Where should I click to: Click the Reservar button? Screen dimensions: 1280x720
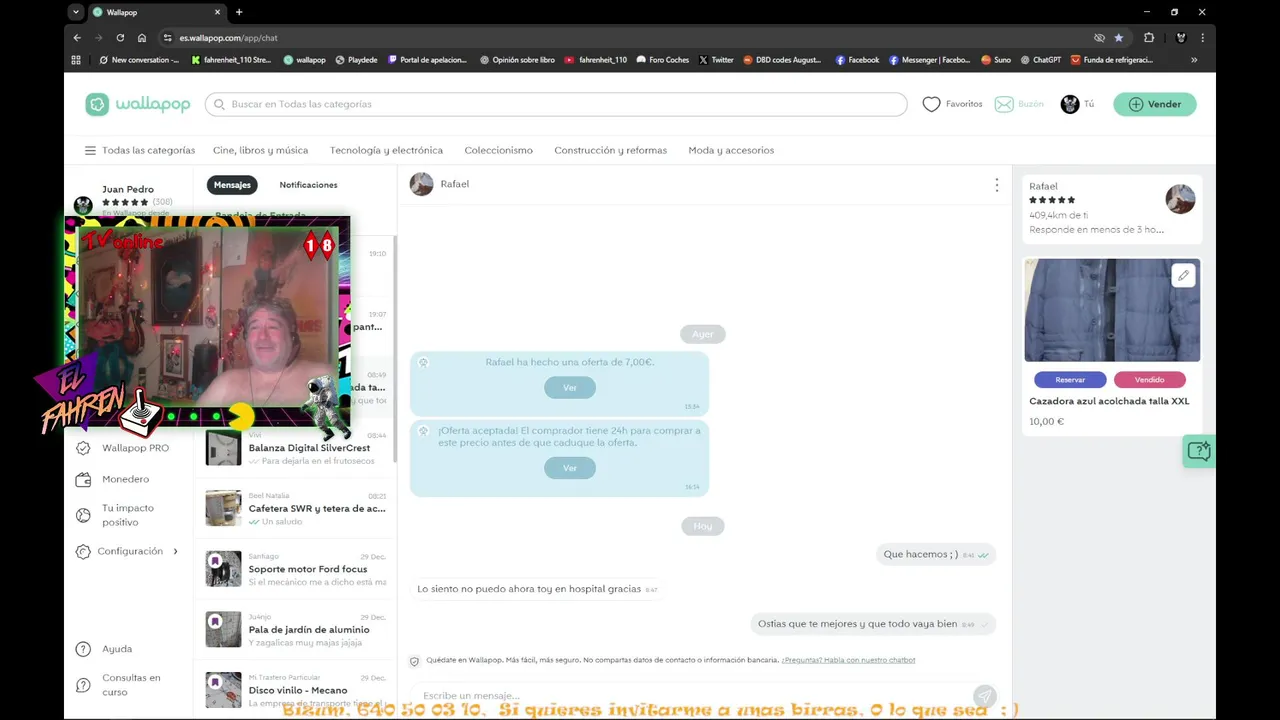click(1070, 380)
